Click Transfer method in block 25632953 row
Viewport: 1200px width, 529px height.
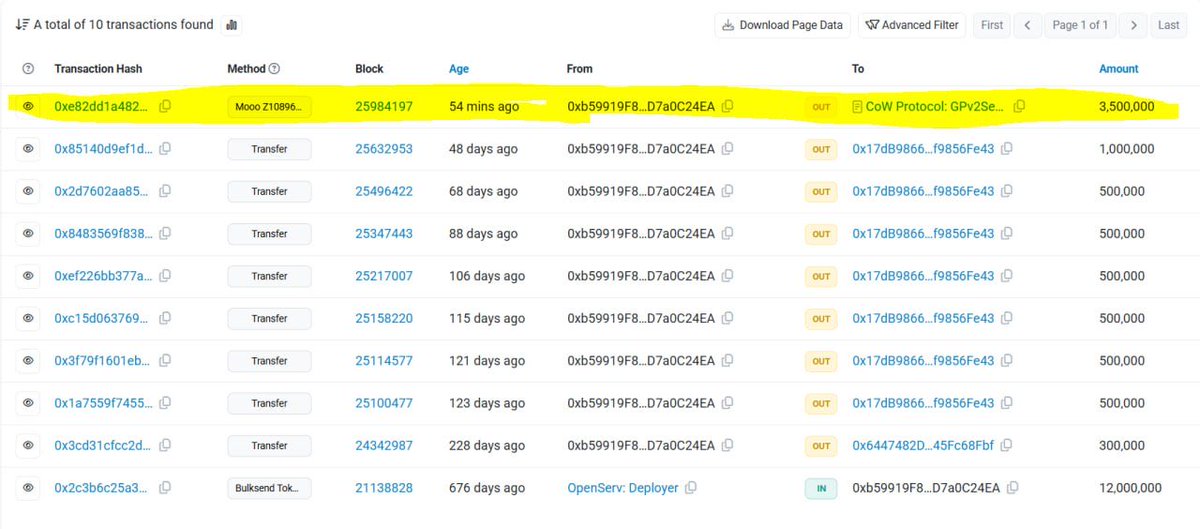click(x=269, y=149)
